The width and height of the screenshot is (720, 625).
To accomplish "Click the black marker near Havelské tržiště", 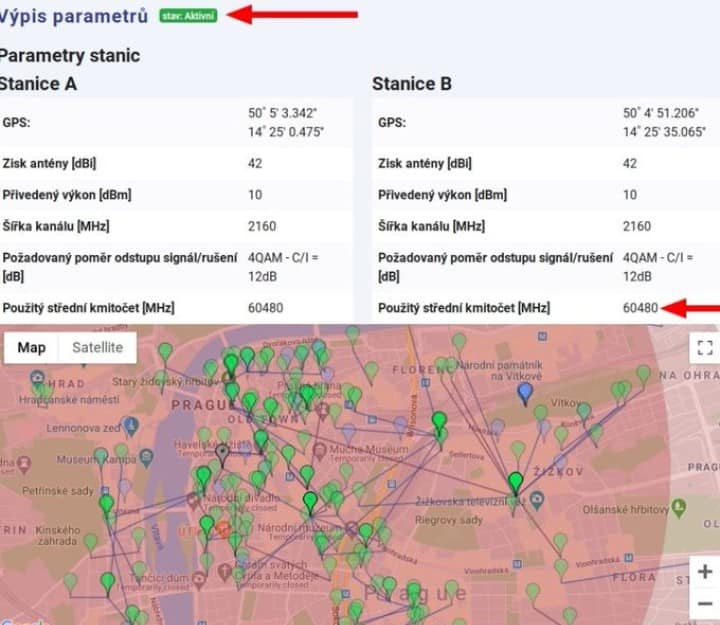I will (x=223, y=455).
